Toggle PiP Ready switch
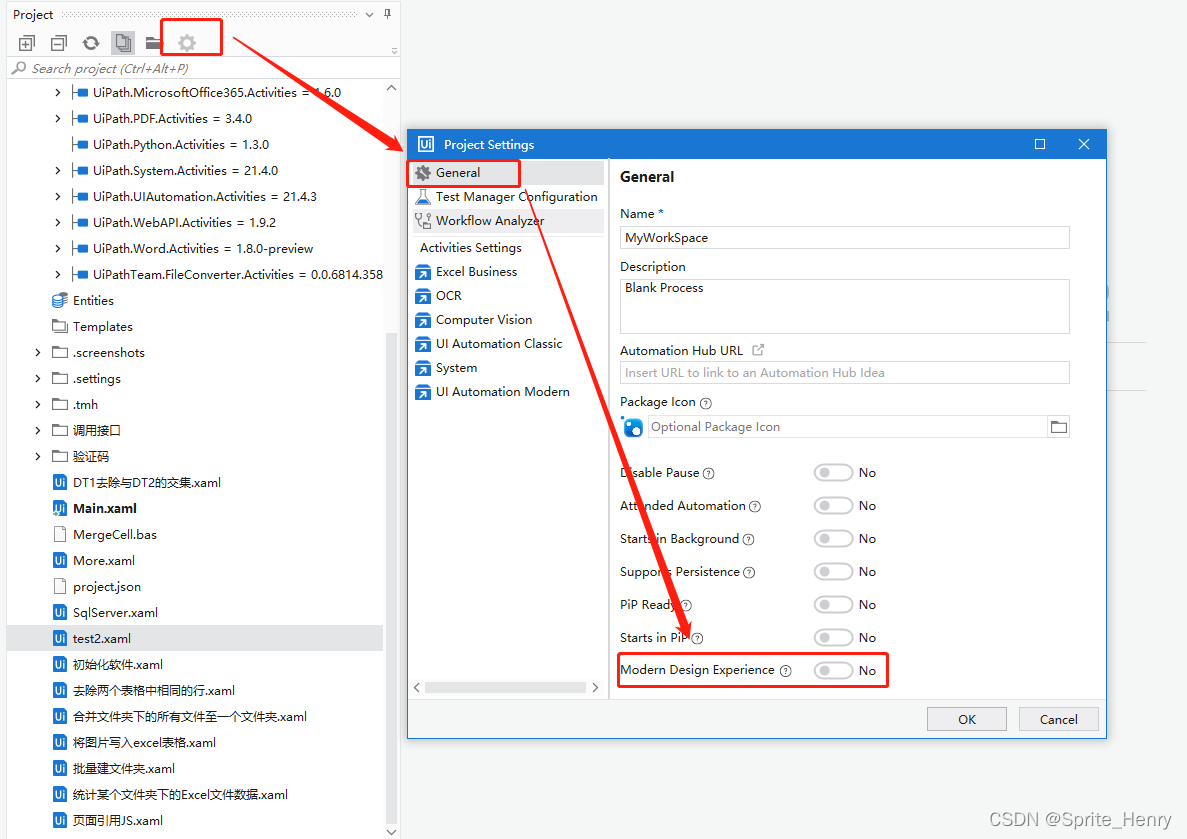The image size is (1187, 839). click(x=833, y=604)
